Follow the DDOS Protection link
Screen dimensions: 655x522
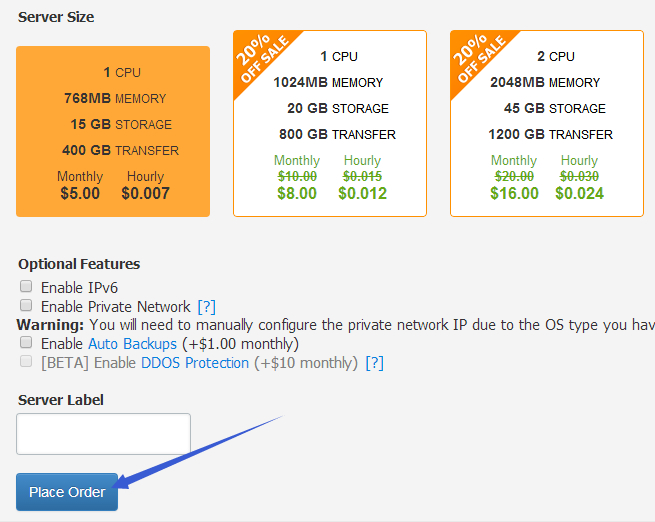click(x=195, y=363)
